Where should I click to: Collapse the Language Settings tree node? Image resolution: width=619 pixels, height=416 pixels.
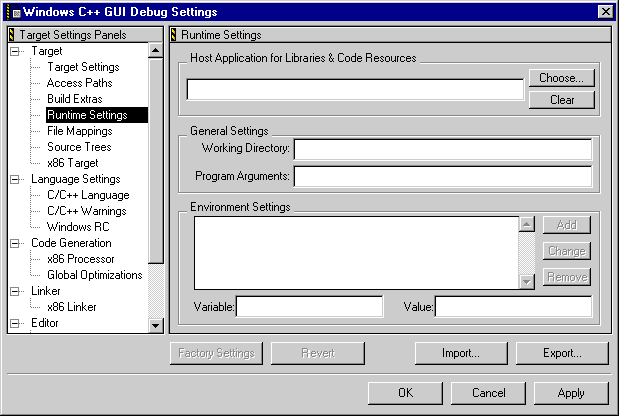pyautogui.click(x=15, y=180)
